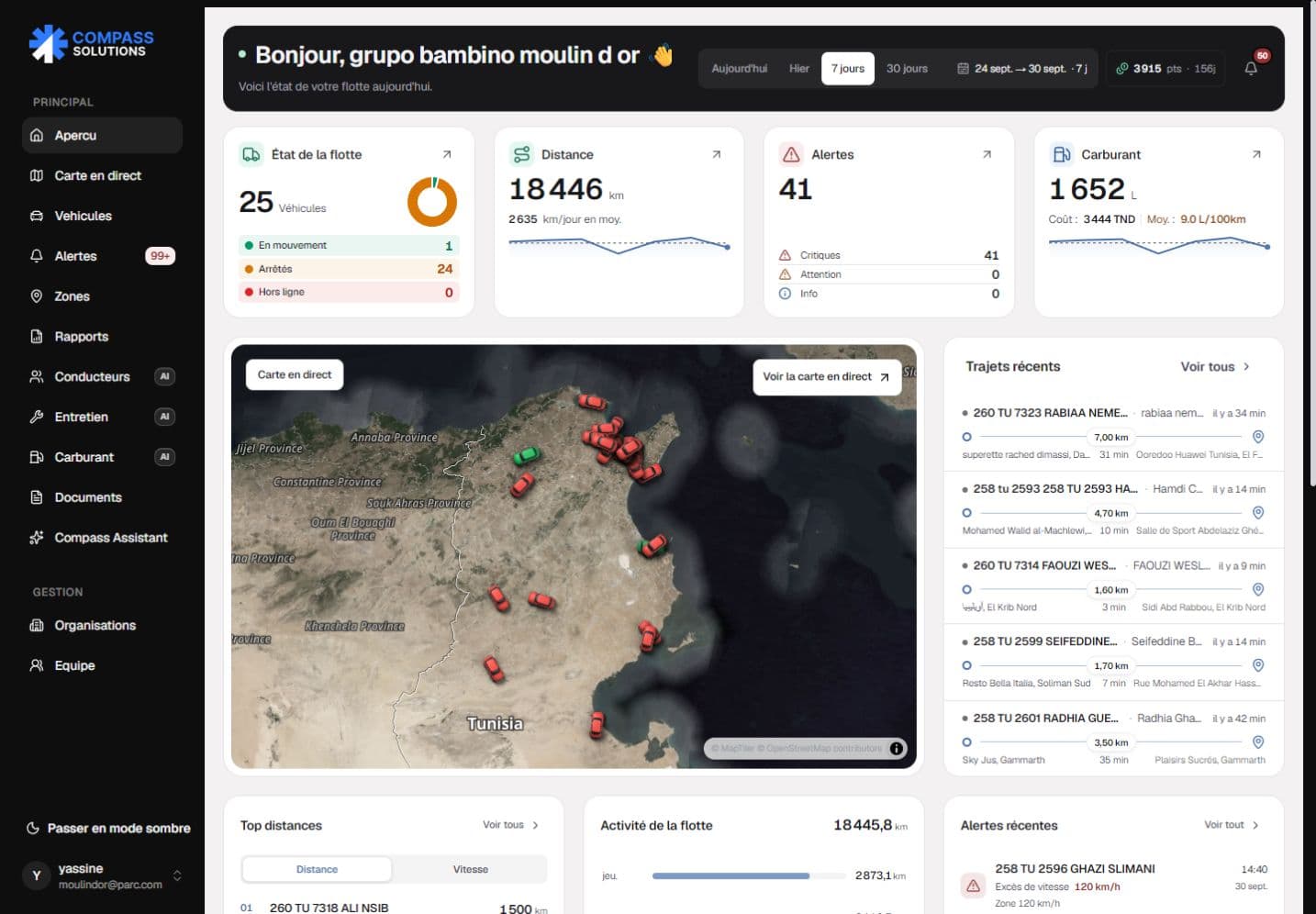Click destination pin of 260 TU 7323 trip

[1258, 437]
